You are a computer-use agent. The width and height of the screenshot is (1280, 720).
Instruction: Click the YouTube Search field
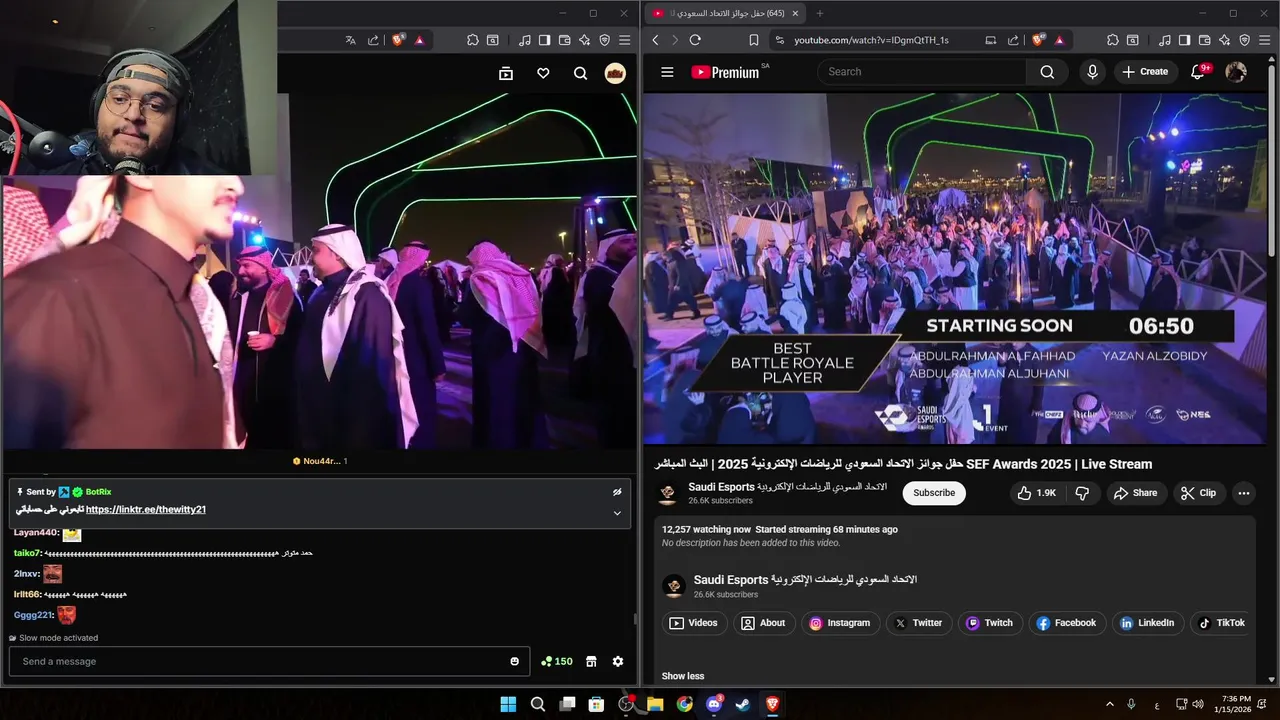tap(922, 72)
